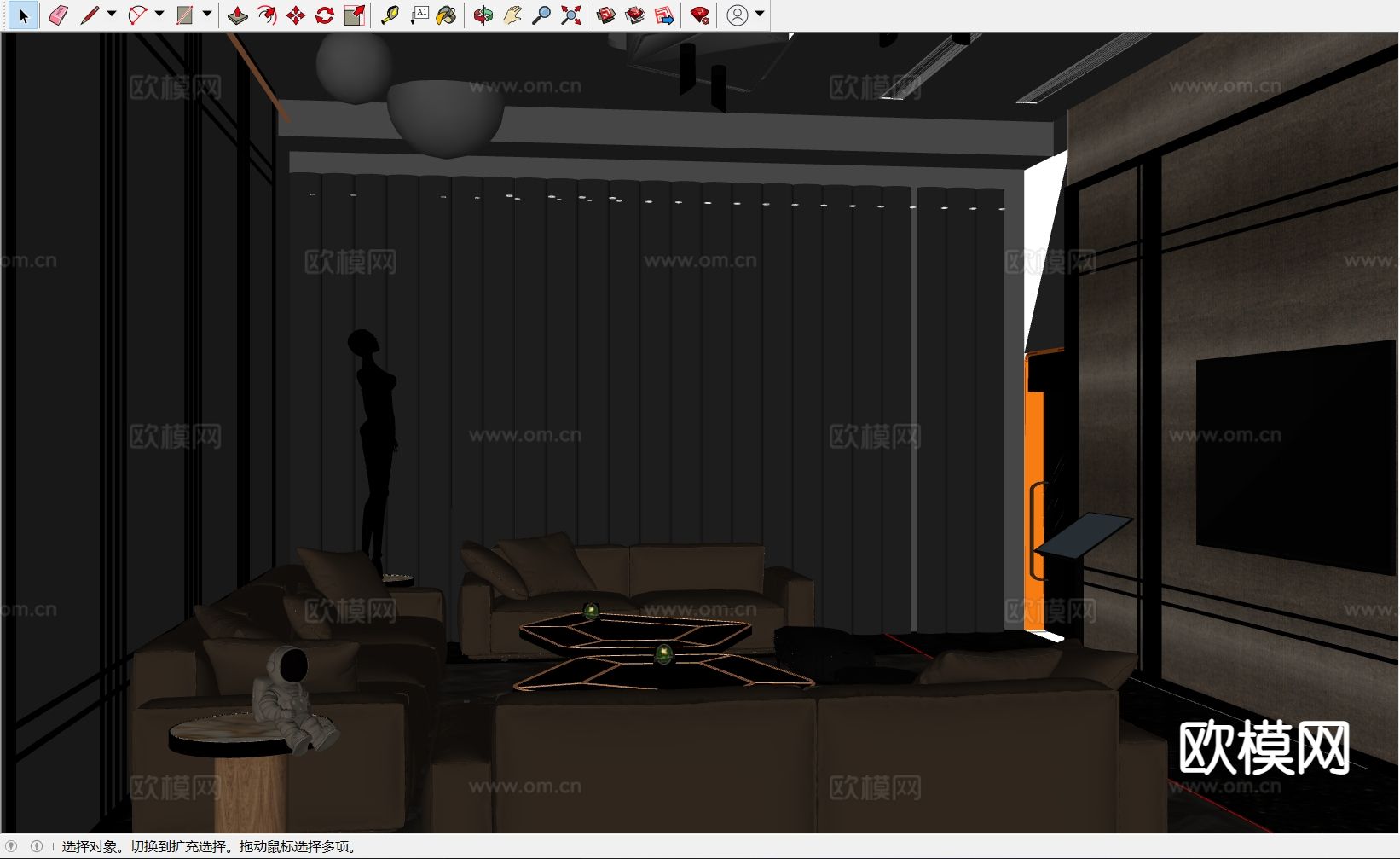This screenshot has height=859, width=1400.
Task: Send model to LayOut
Action: point(664,15)
